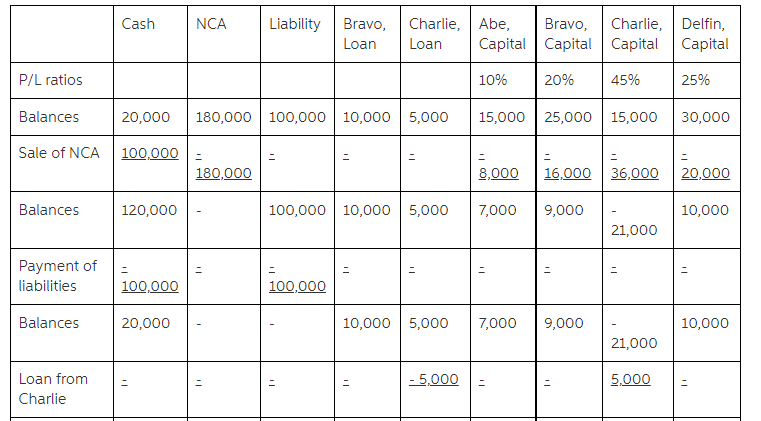Image resolution: width=761 pixels, height=421 pixels.
Task: Select the Abe, Capital column header
Action: pyautogui.click(x=502, y=34)
